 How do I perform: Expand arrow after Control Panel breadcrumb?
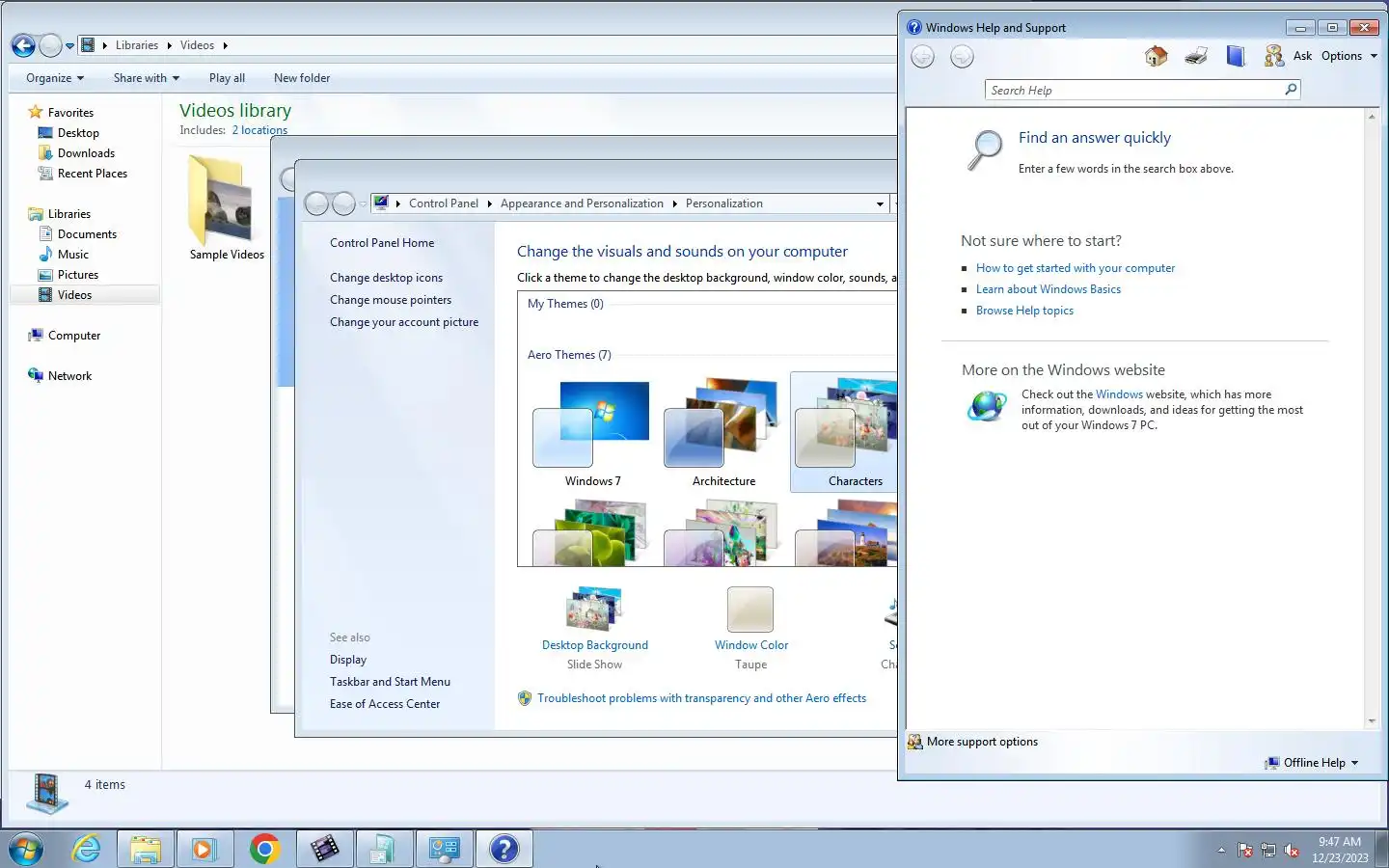[x=490, y=203]
